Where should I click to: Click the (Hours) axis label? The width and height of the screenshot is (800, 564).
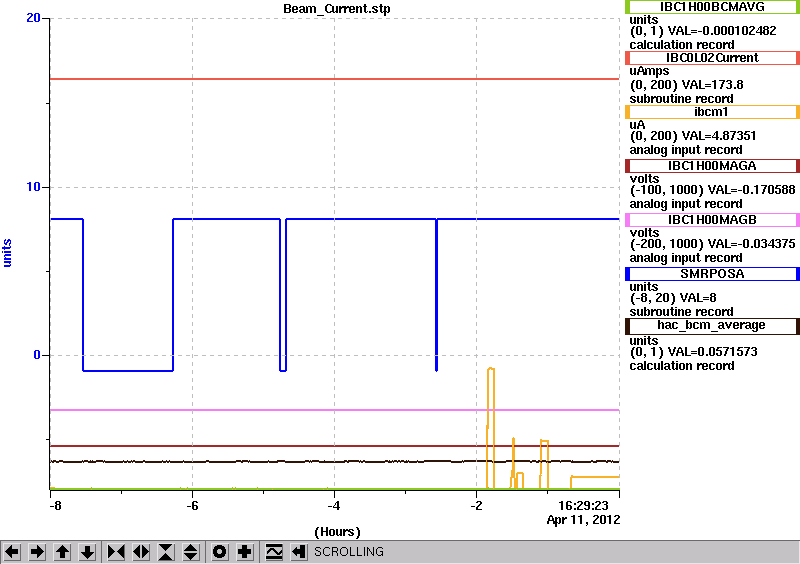[x=337, y=532]
